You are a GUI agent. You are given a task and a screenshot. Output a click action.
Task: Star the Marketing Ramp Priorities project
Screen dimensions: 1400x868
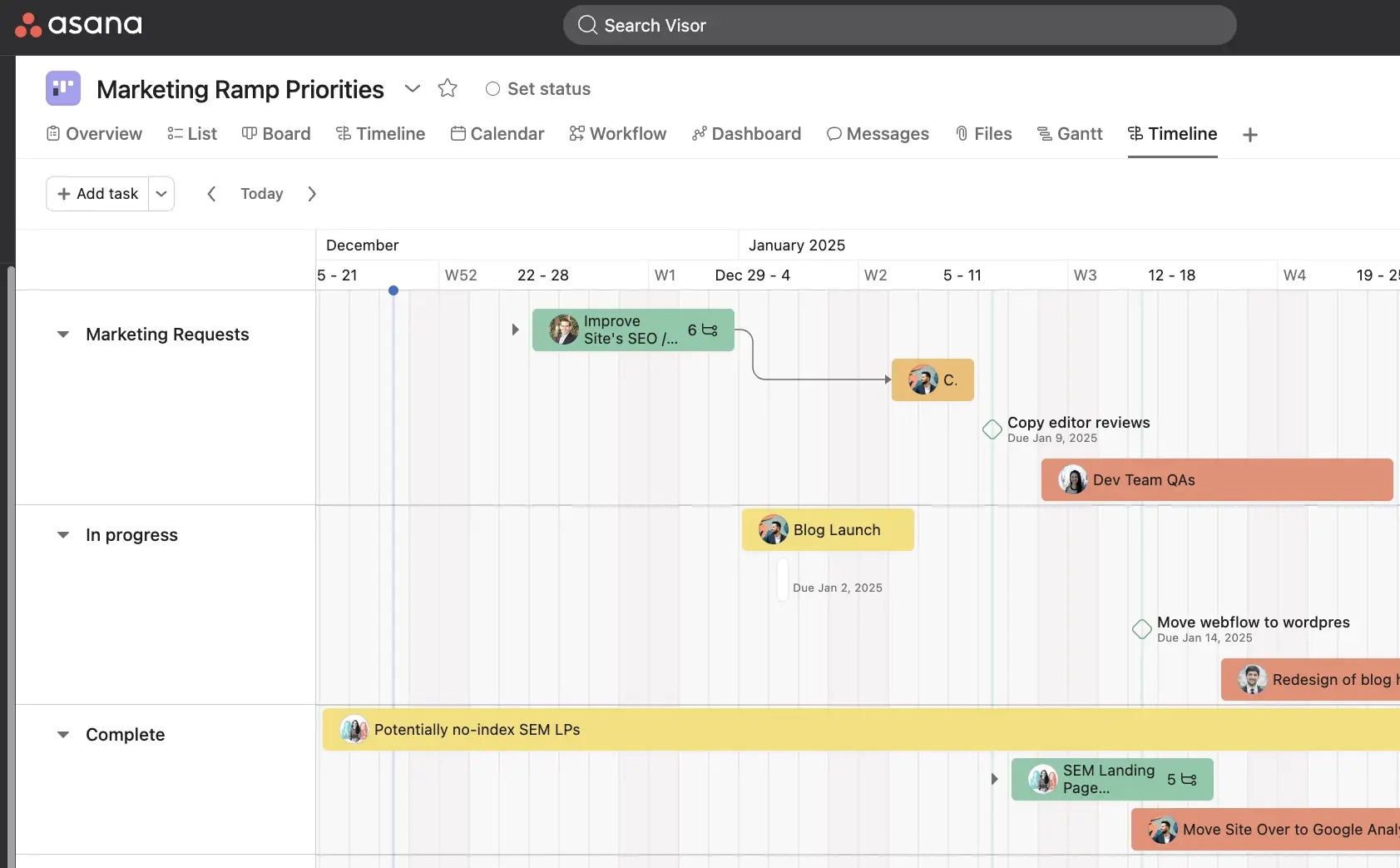point(448,88)
